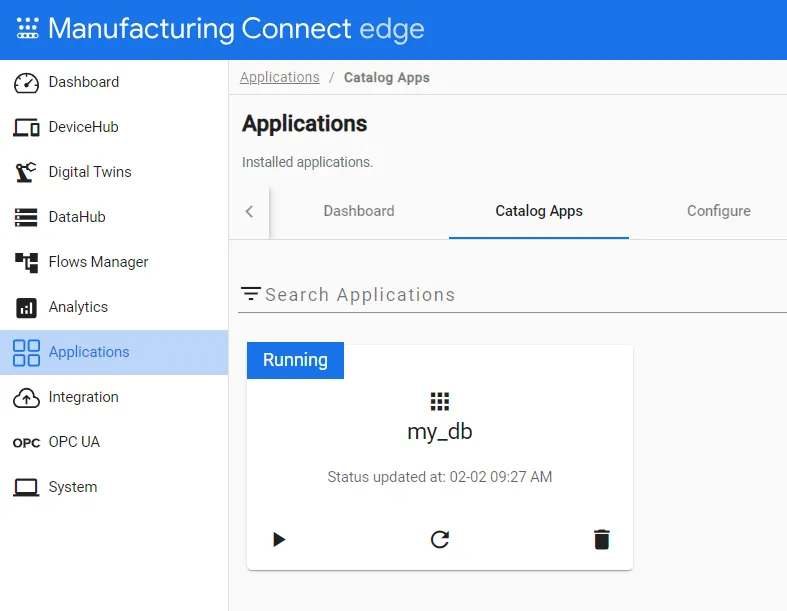This screenshot has height=611, width=787.
Task: Click the Manufacturing Connect edge logo icon
Action: (x=27, y=28)
